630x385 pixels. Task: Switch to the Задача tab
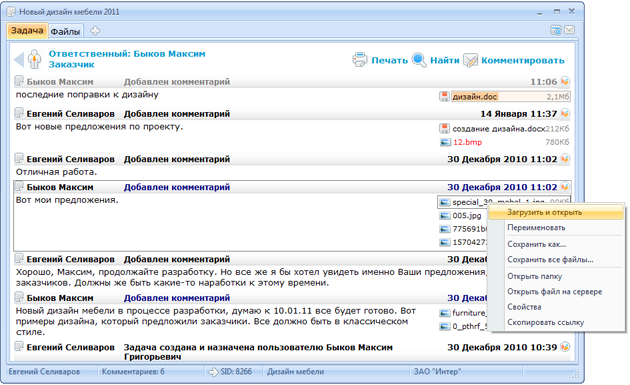coord(27,31)
